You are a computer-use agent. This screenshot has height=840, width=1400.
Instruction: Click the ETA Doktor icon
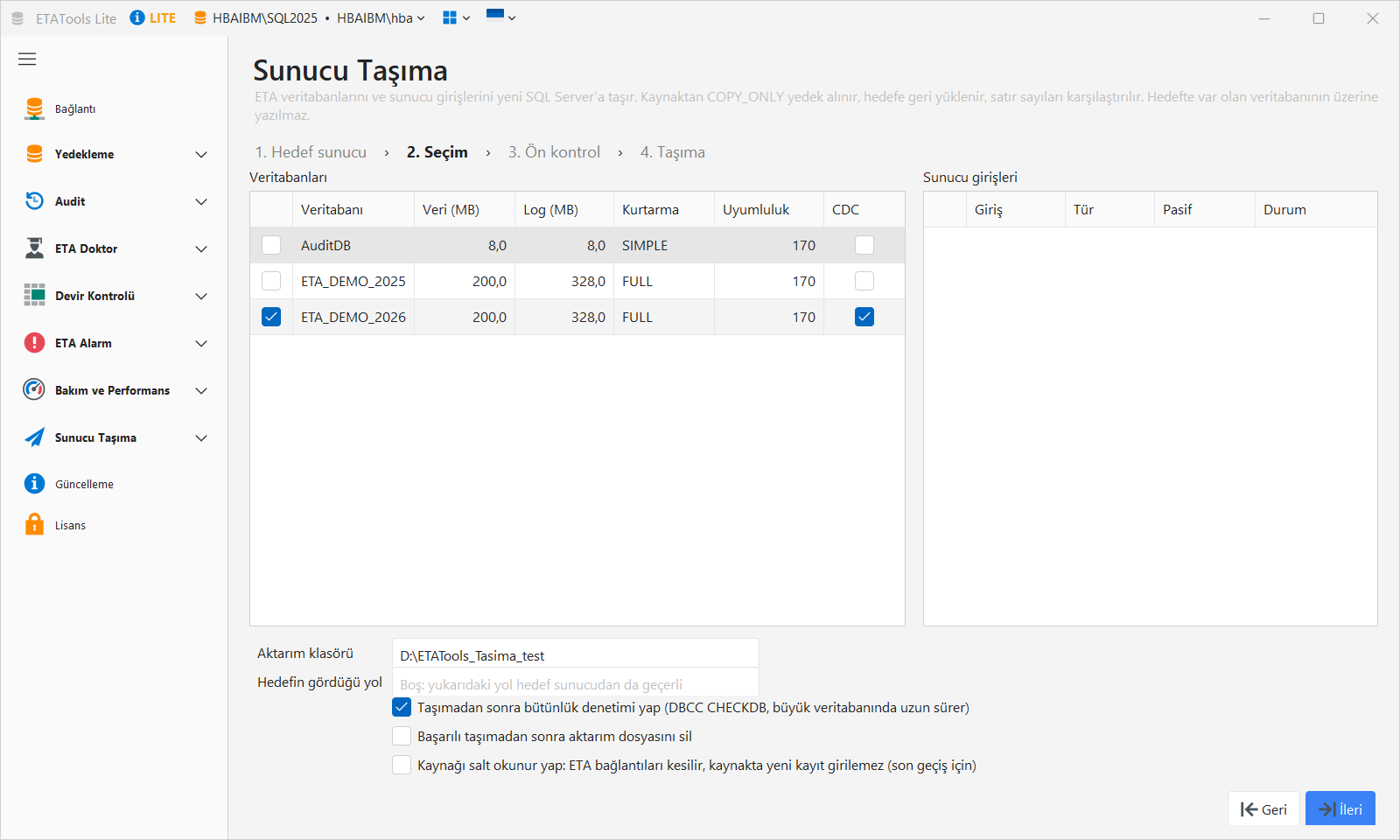(x=34, y=248)
